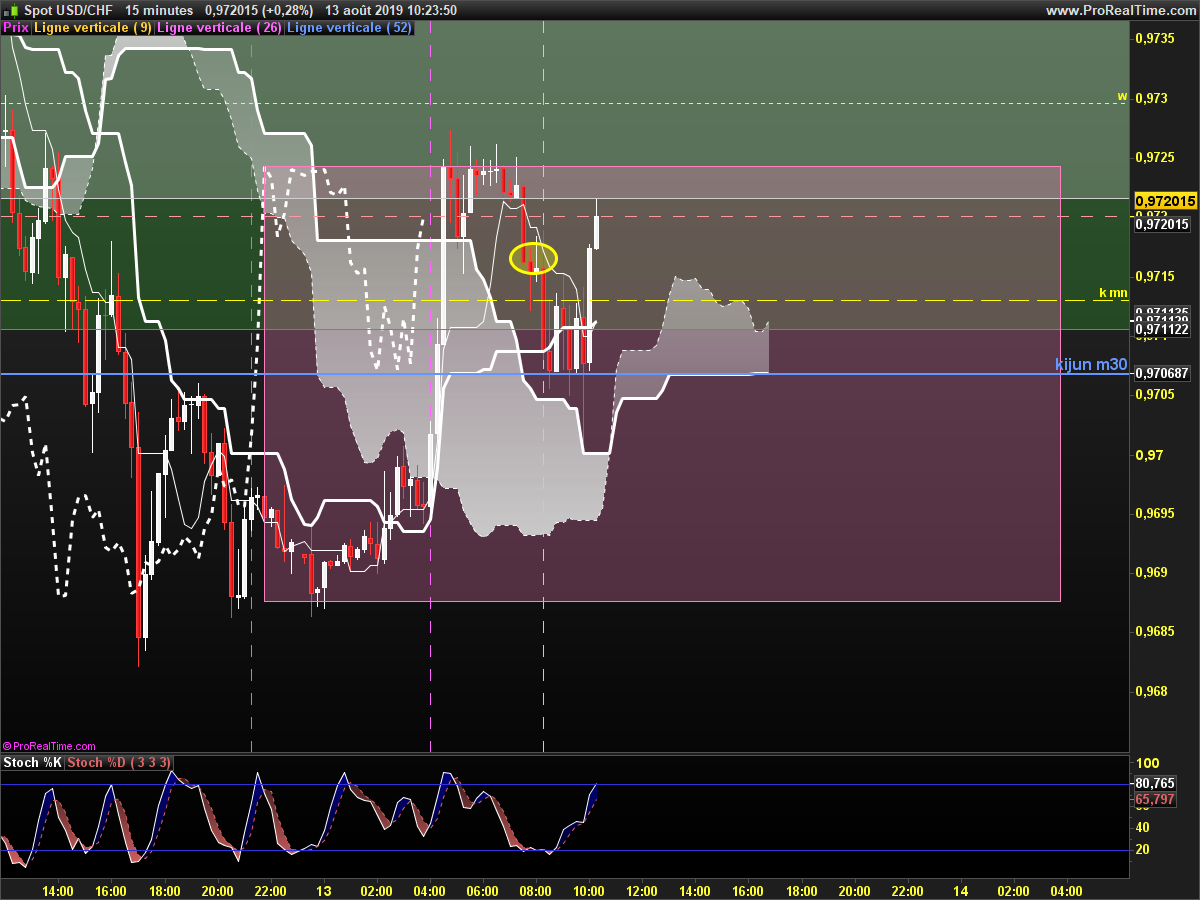Open the 15 minutes timeframe label
The image size is (1200, 900).
click(x=159, y=10)
